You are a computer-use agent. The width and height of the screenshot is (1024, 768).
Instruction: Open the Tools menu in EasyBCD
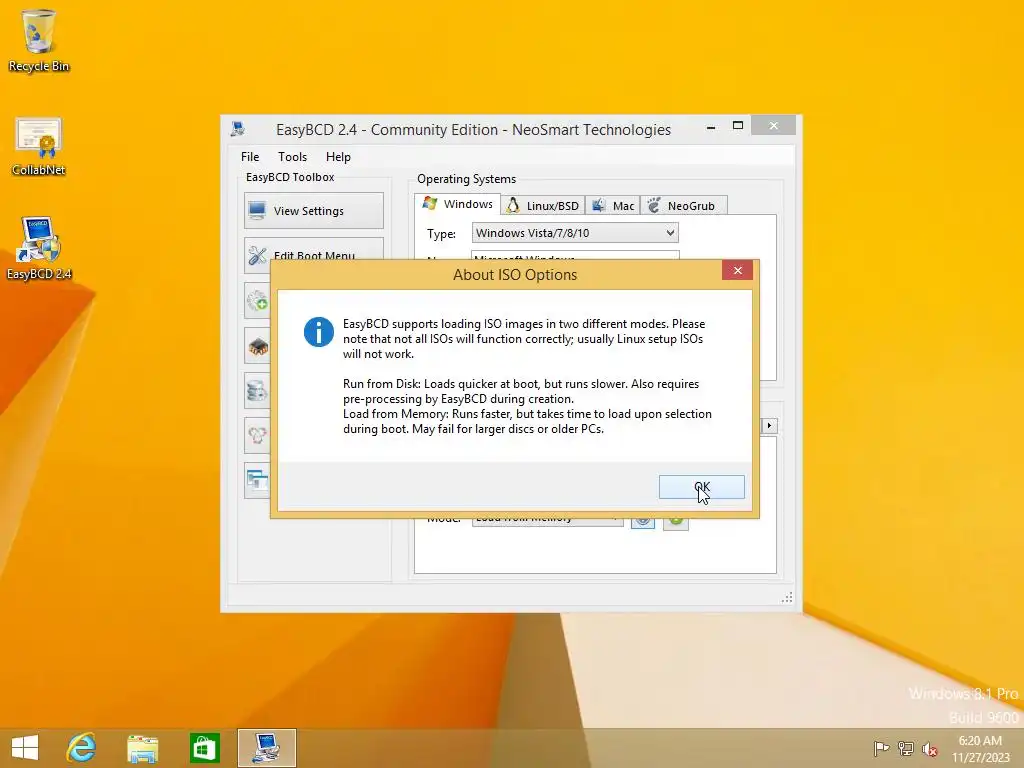pyautogui.click(x=292, y=157)
